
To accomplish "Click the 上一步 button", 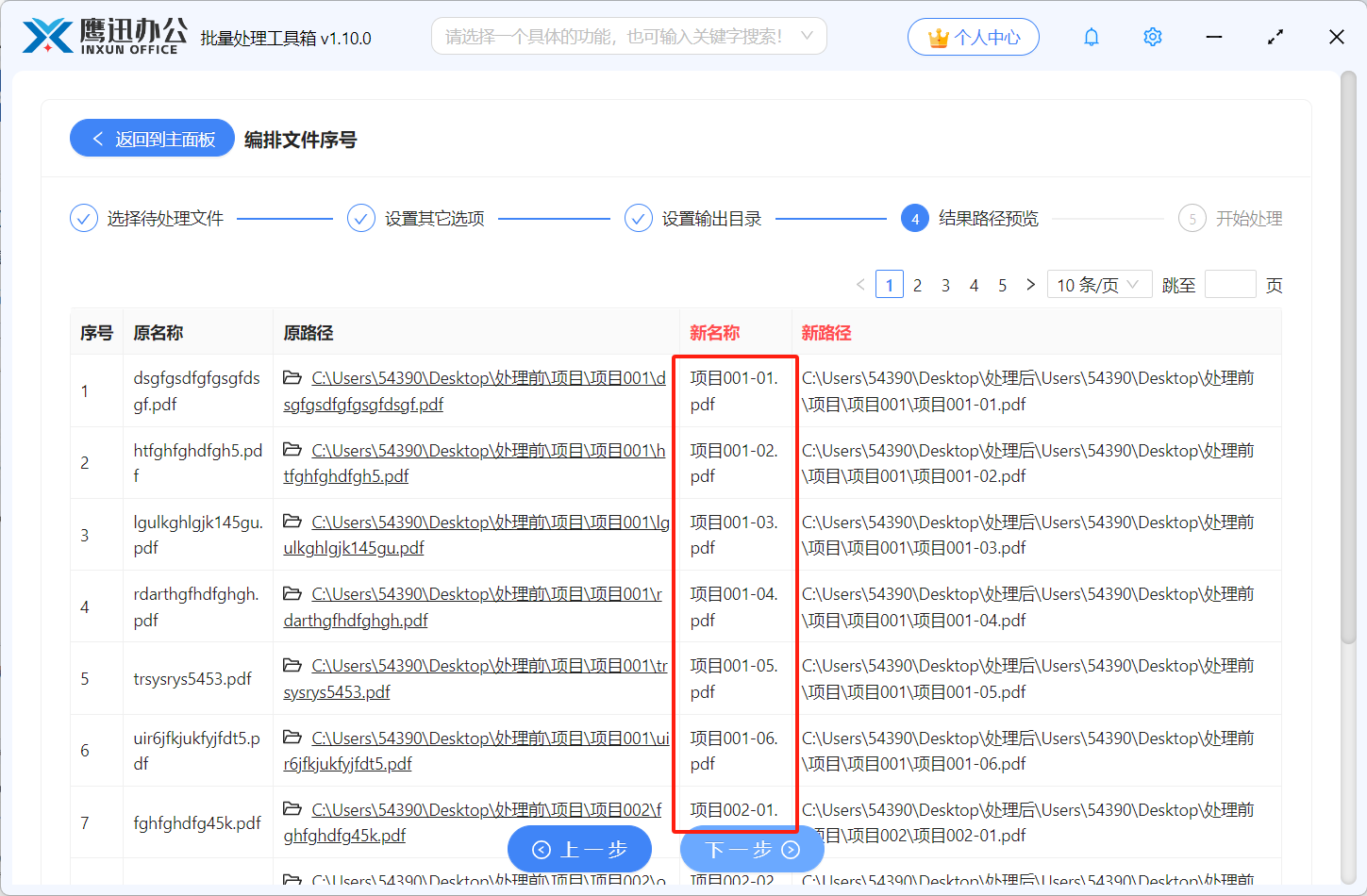I will pyautogui.click(x=579, y=848).
